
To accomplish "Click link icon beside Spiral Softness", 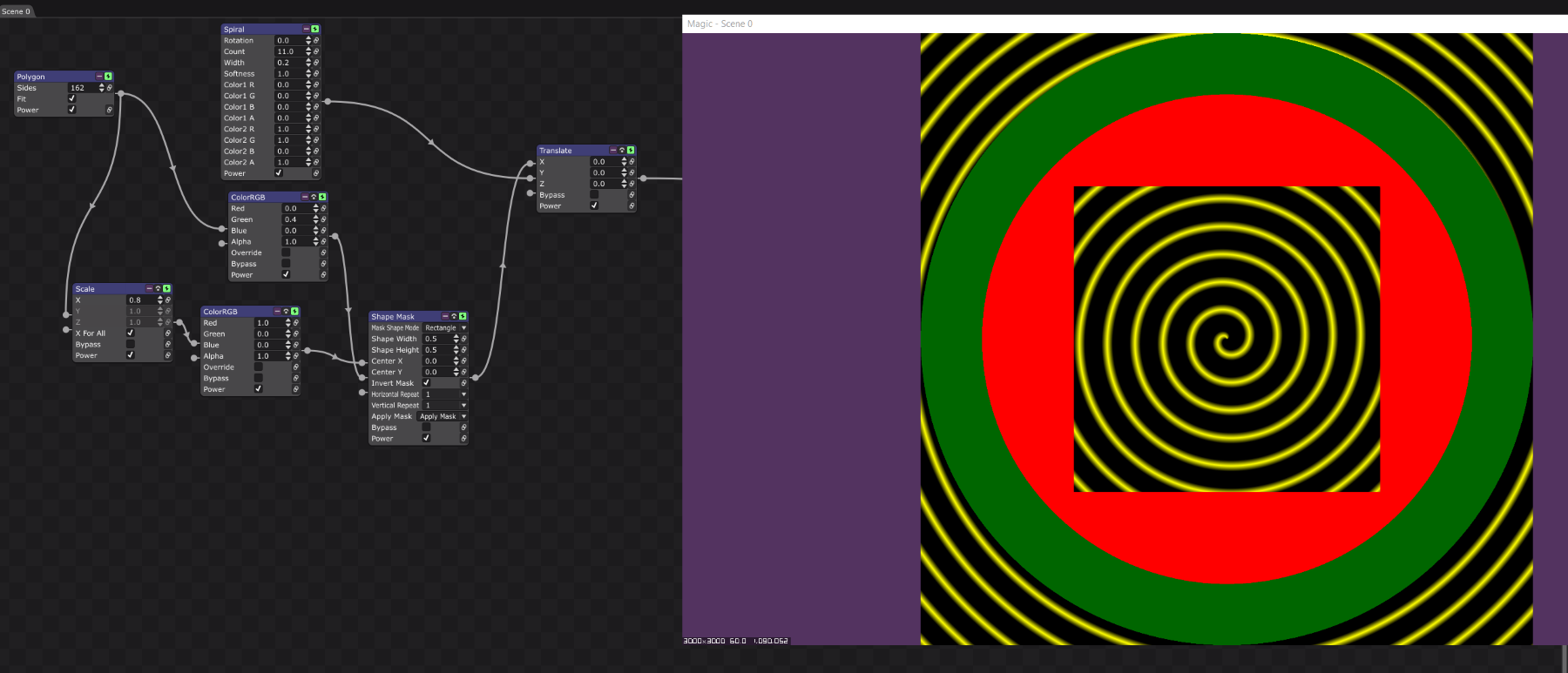I will [316, 73].
